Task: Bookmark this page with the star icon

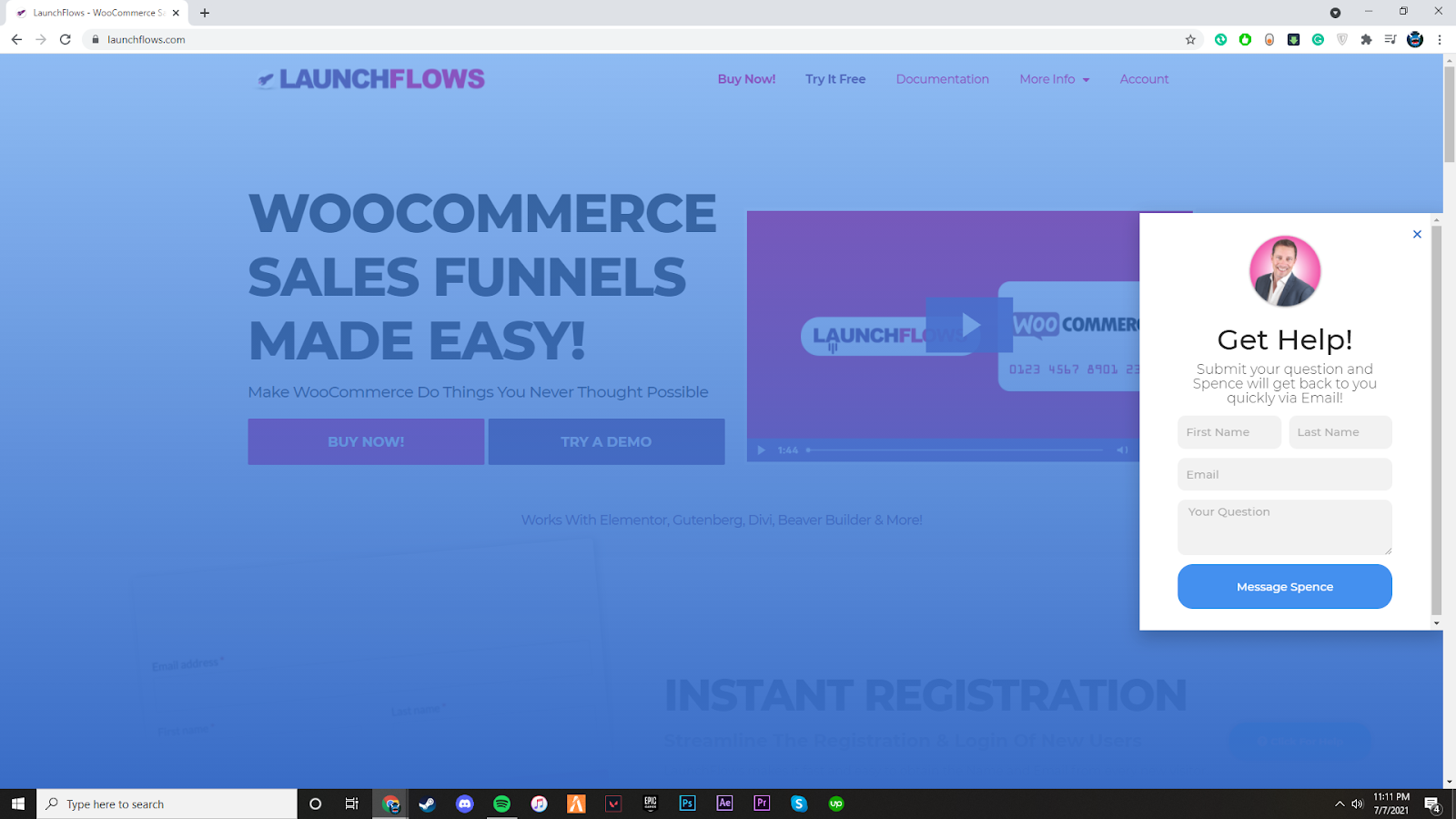Action: (x=1190, y=39)
